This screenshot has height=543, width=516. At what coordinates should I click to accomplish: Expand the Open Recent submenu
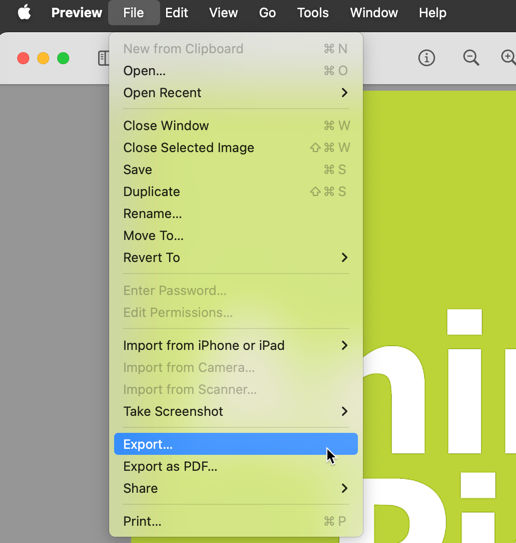(x=236, y=93)
